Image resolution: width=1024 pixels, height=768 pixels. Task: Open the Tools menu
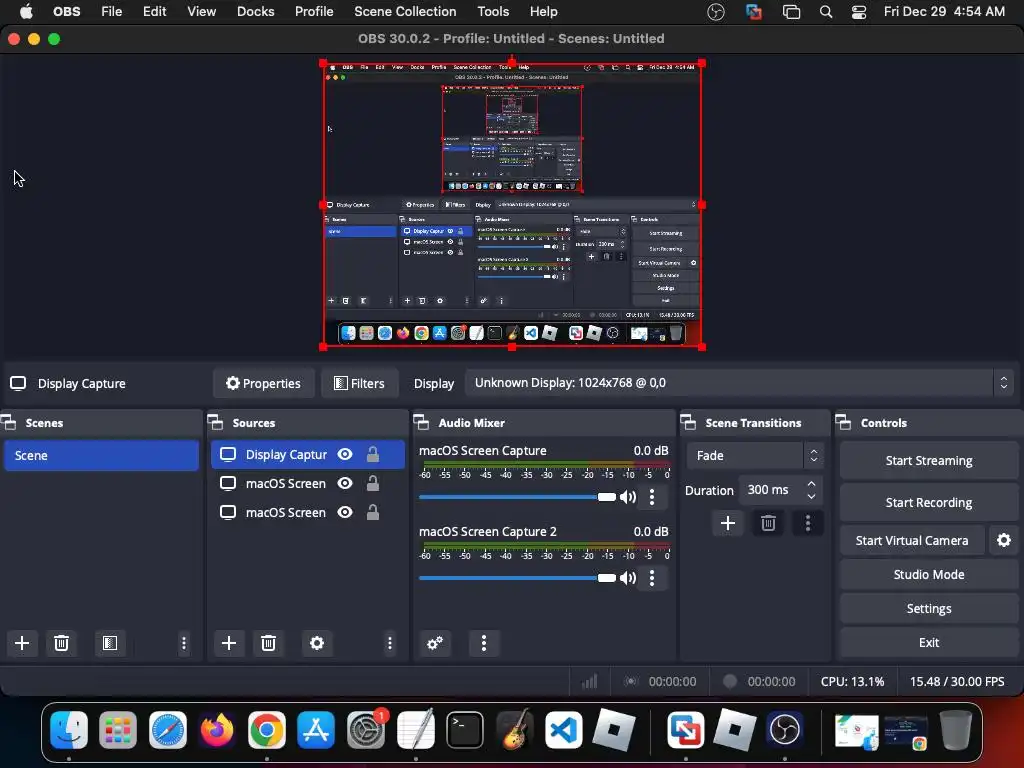pyautogui.click(x=493, y=12)
